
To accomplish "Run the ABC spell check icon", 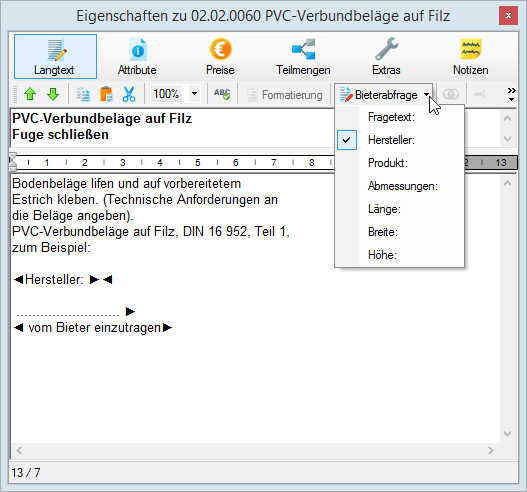I will click(222, 94).
